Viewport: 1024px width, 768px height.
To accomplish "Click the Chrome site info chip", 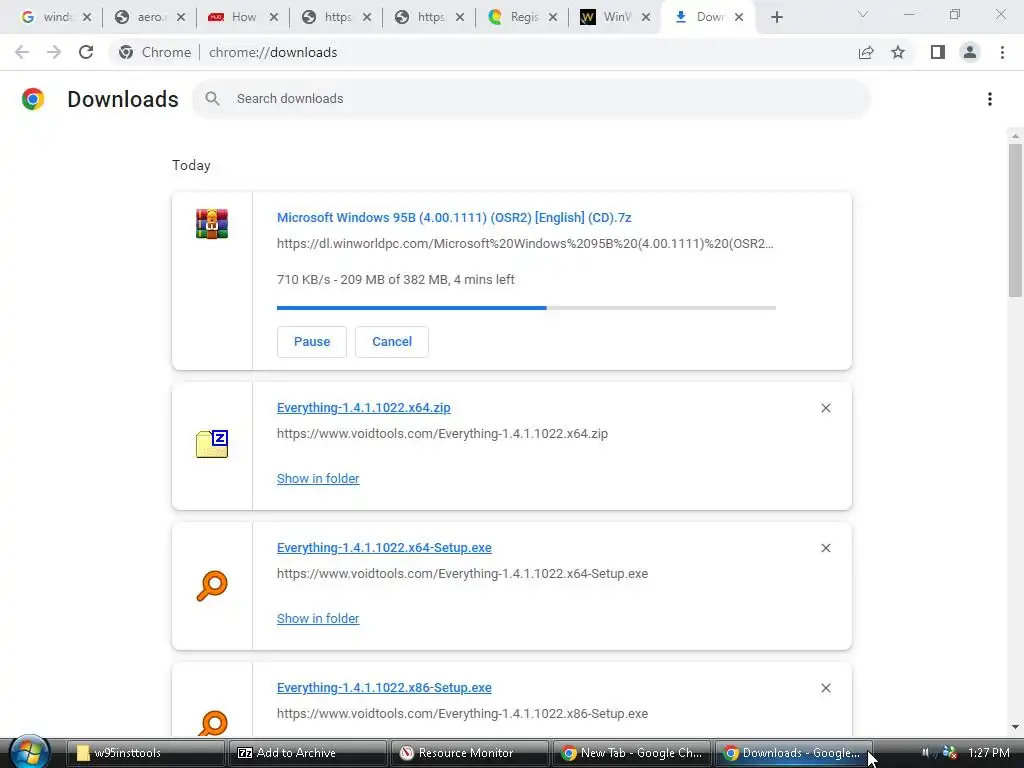I will (155, 52).
